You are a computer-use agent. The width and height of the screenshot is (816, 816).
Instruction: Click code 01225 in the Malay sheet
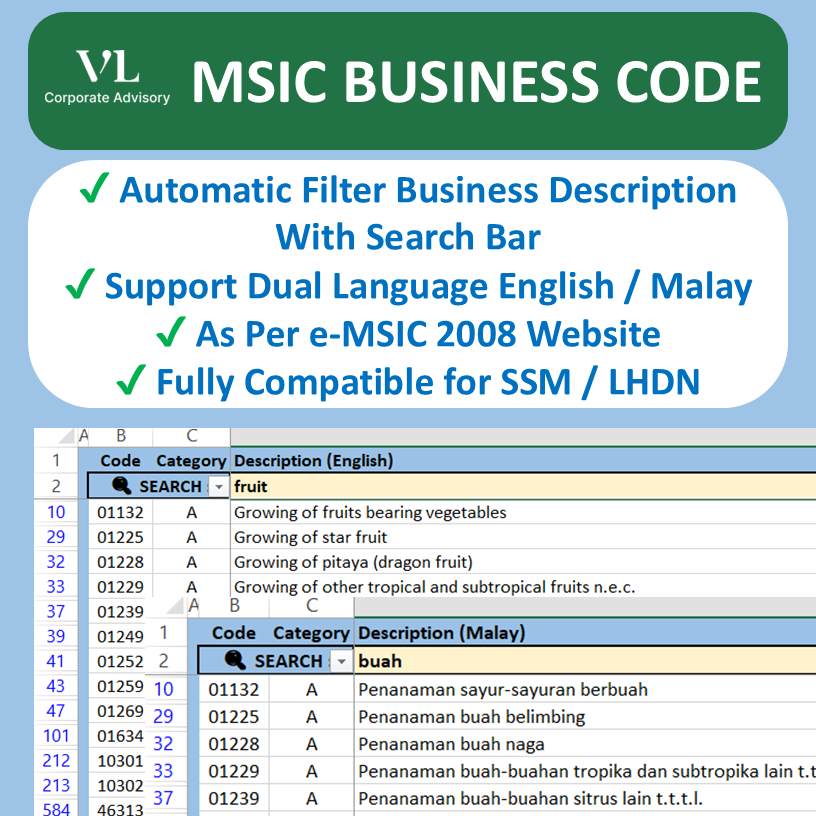tap(234, 717)
